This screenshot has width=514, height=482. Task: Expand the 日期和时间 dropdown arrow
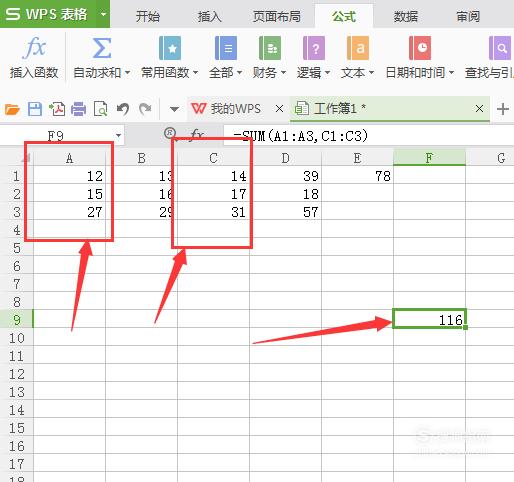451,72
